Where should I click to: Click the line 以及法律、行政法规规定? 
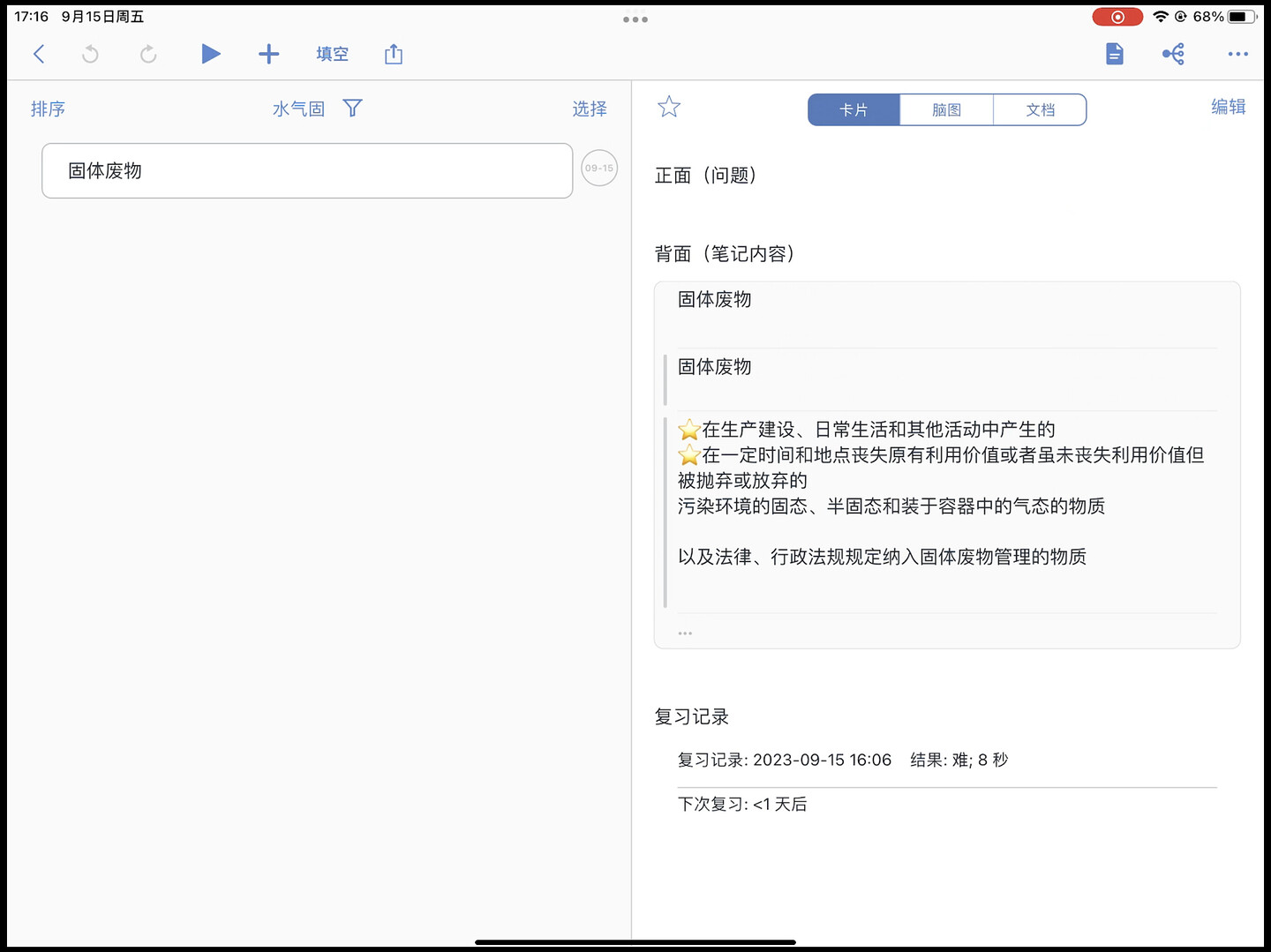point(882,557)
